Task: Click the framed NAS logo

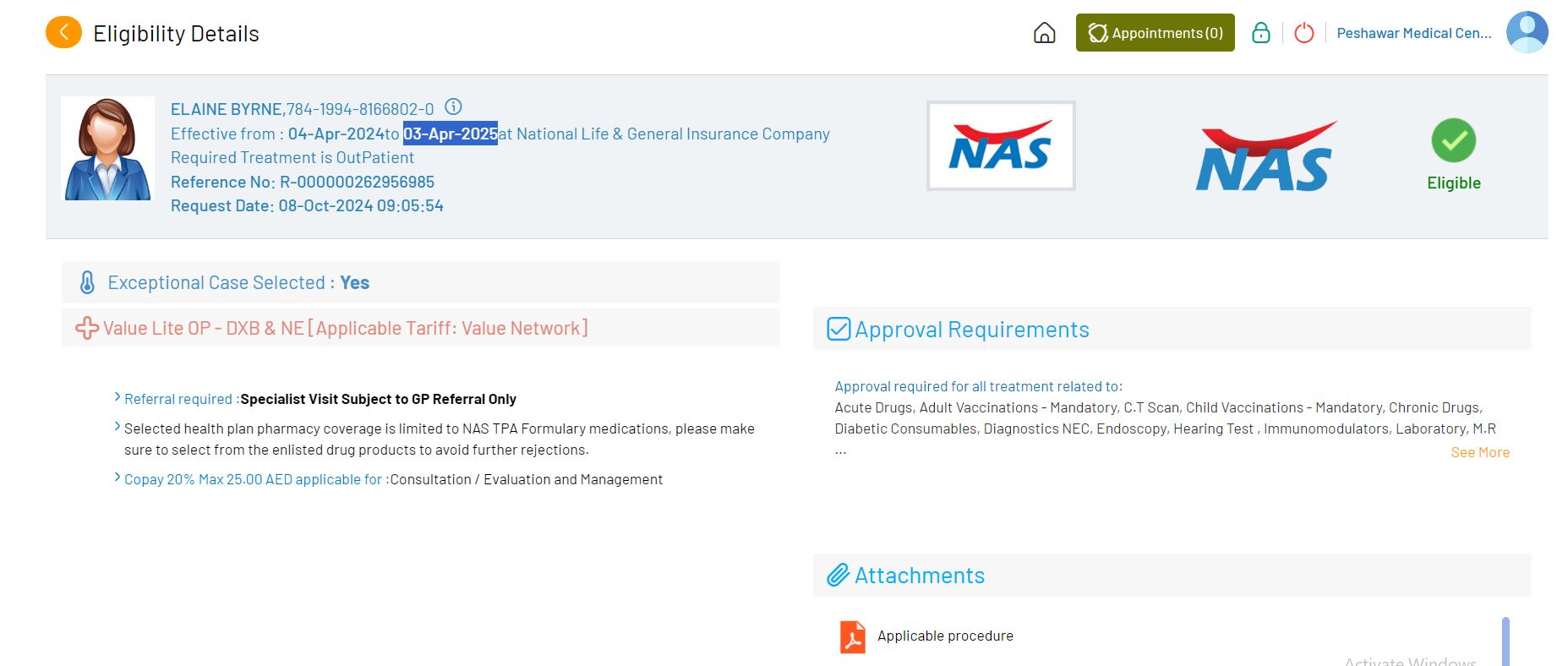Action: click(x=1001, y=145)
